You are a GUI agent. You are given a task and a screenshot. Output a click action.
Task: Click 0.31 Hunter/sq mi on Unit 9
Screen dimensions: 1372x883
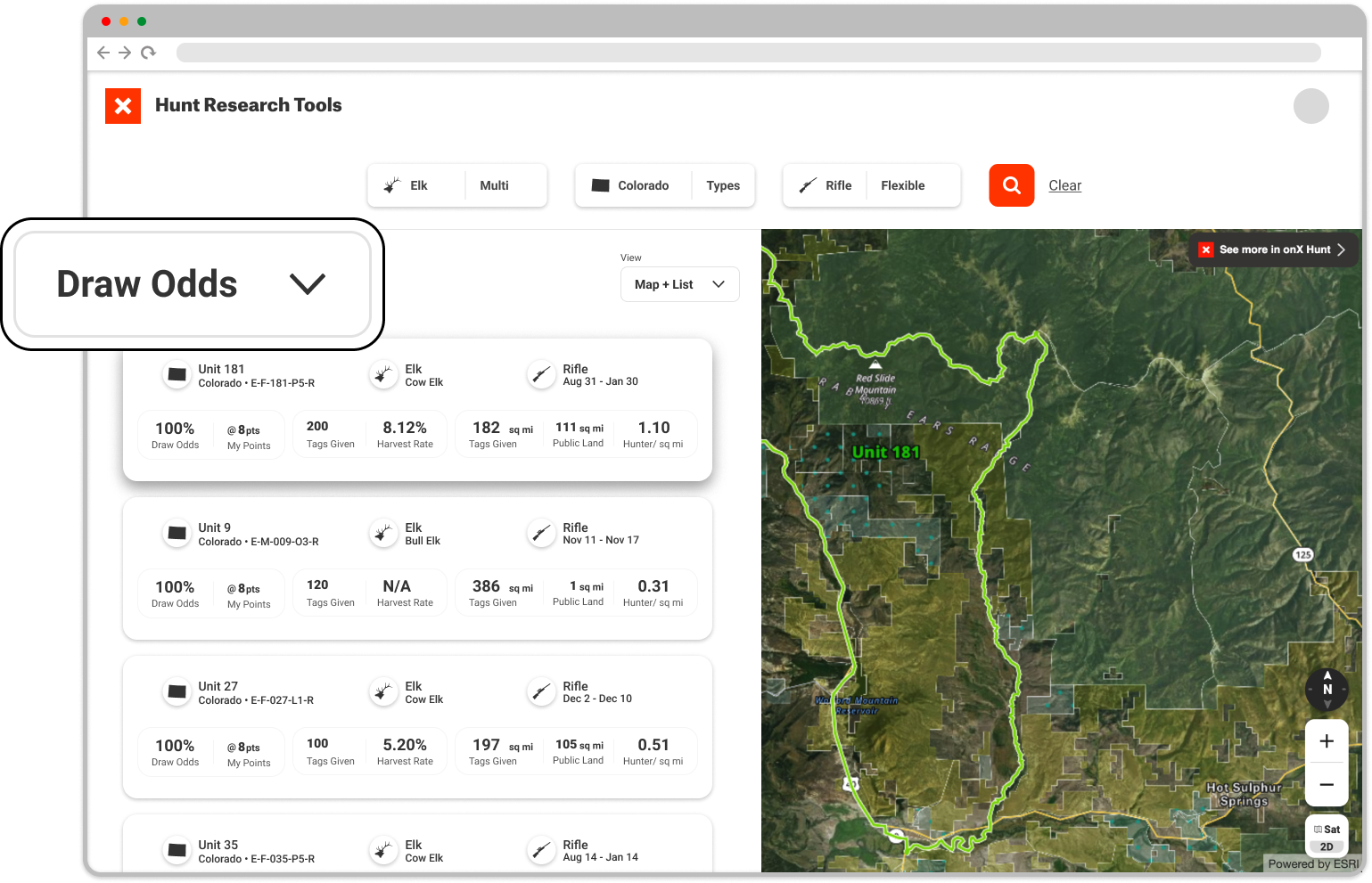[653, 586]
